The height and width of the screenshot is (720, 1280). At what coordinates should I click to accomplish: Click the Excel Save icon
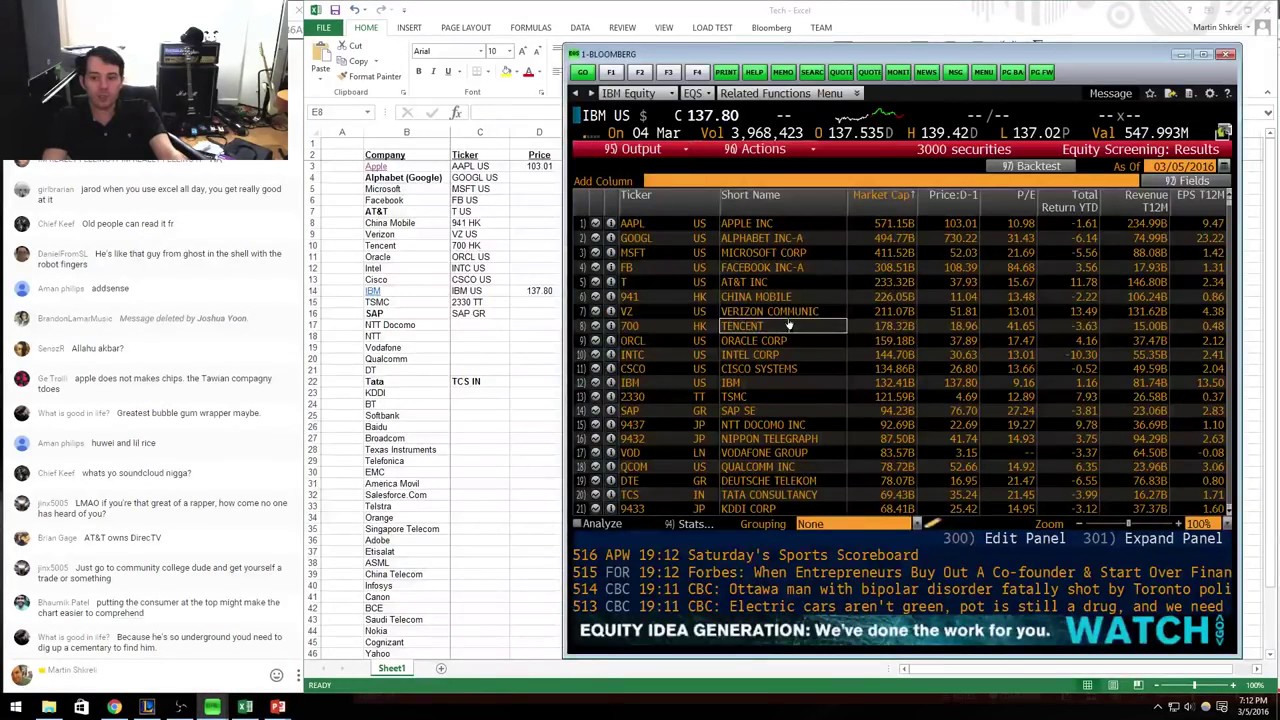click(x=335, y=10)
